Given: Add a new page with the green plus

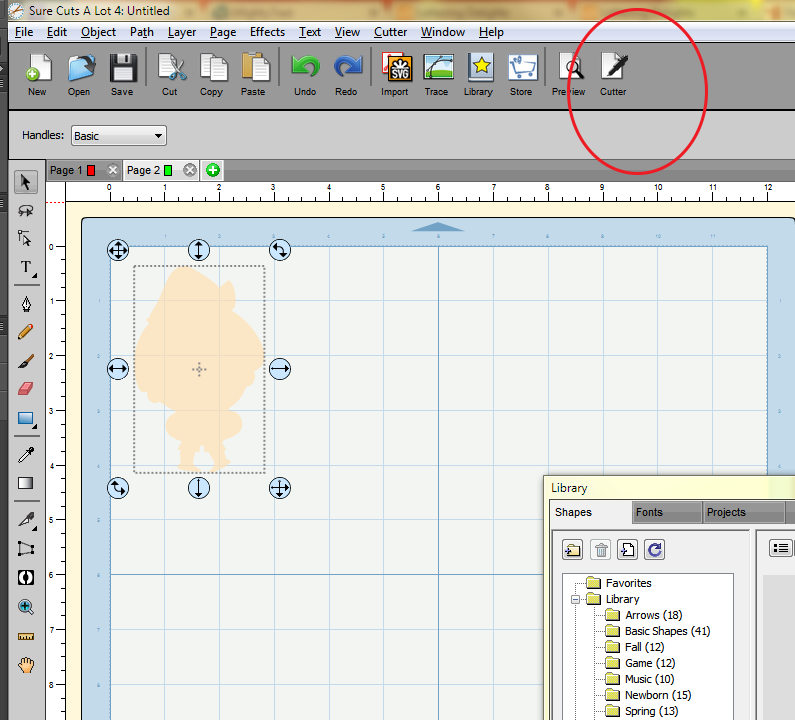Looking at the screenshot, I should [x=213, y=171].
